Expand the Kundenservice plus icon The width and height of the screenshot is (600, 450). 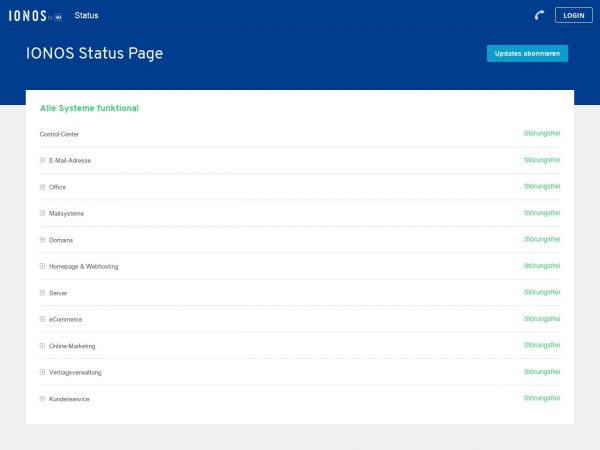click(42, 399)
